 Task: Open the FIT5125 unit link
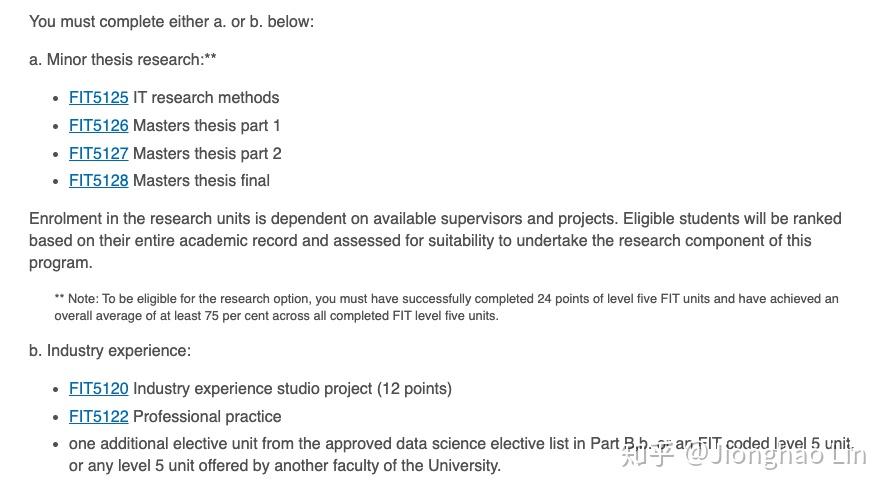click(x=98, y=98)
